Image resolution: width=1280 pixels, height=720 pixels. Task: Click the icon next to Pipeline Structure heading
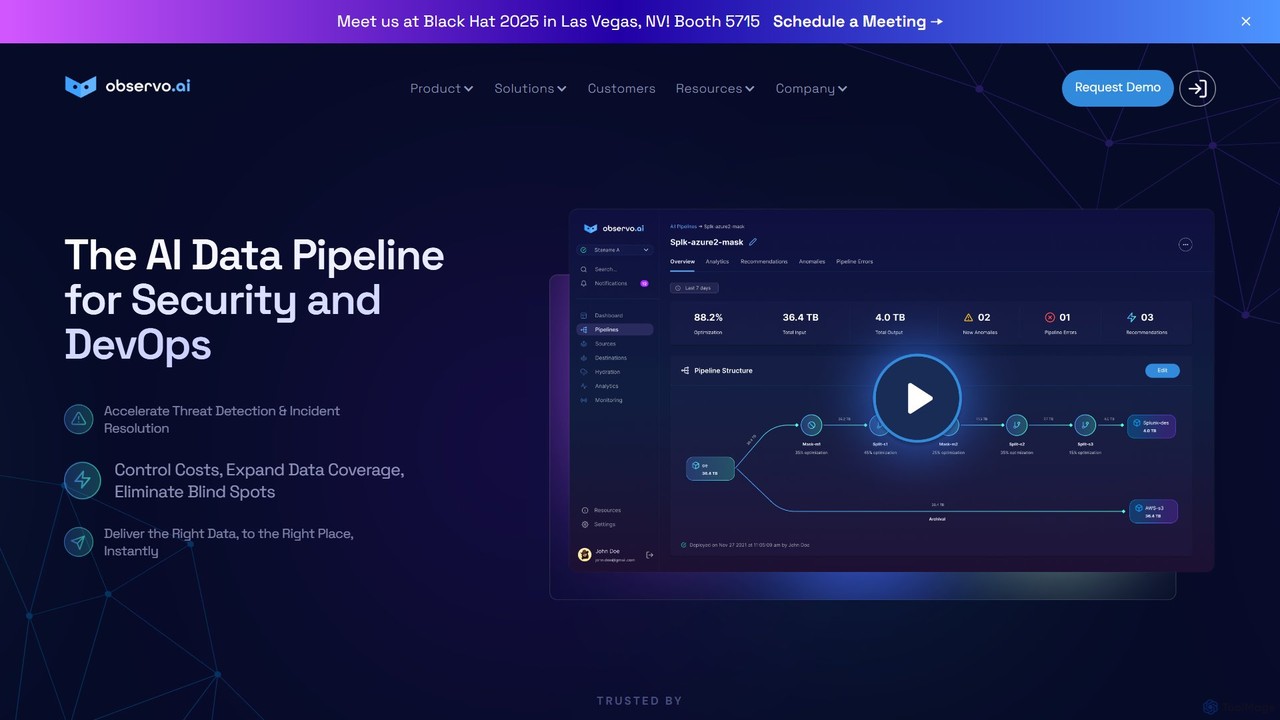[x=685, y=370]
